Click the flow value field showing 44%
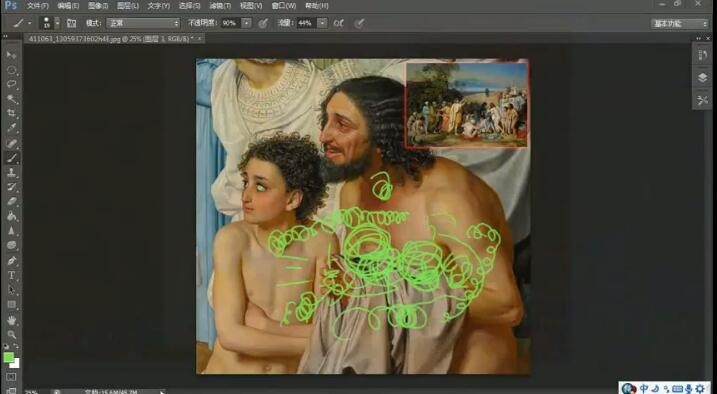The width and height of the screenshot is (717, 394). pos(306,23)
